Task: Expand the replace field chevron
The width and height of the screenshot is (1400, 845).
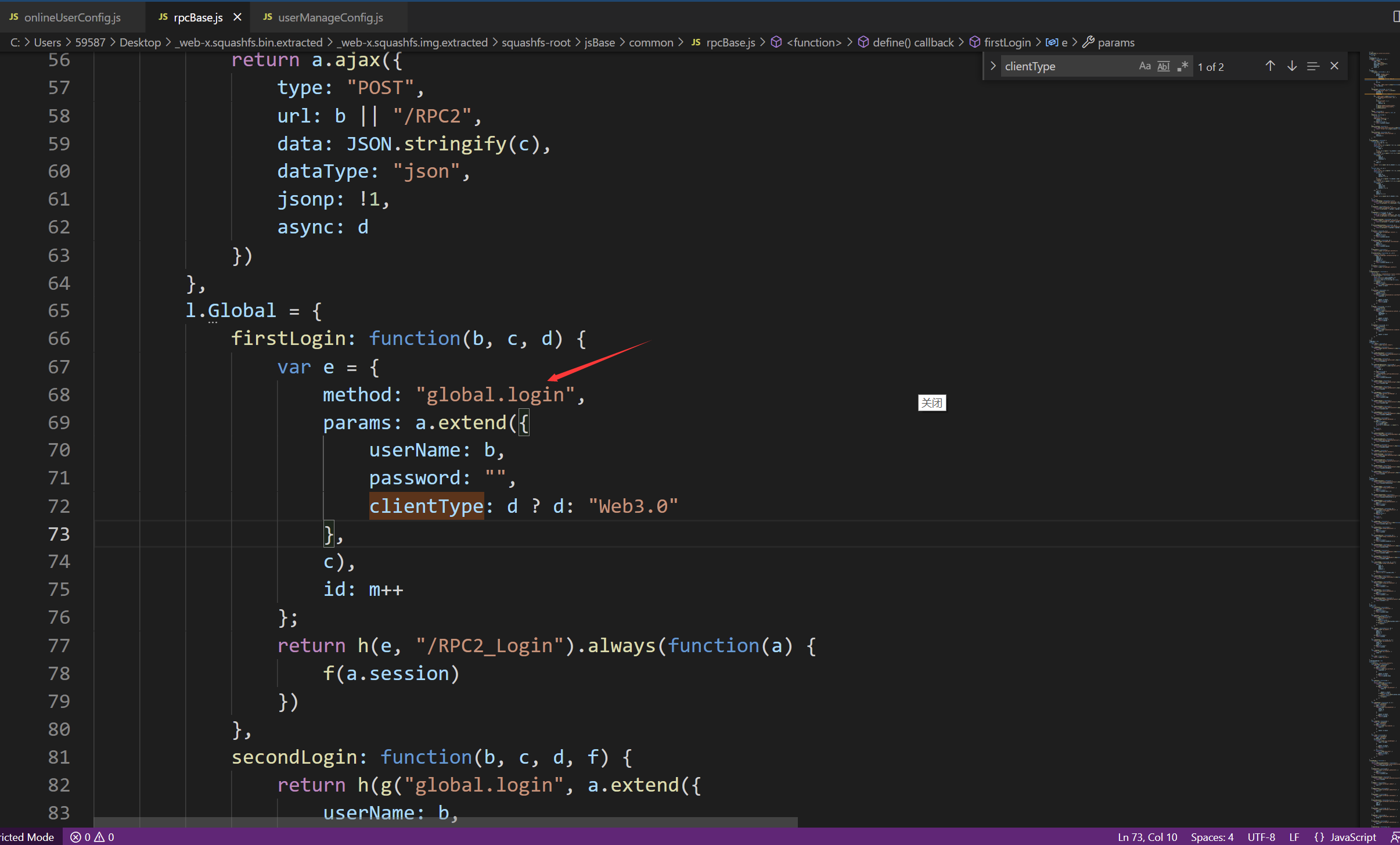Action: point(993,66)
